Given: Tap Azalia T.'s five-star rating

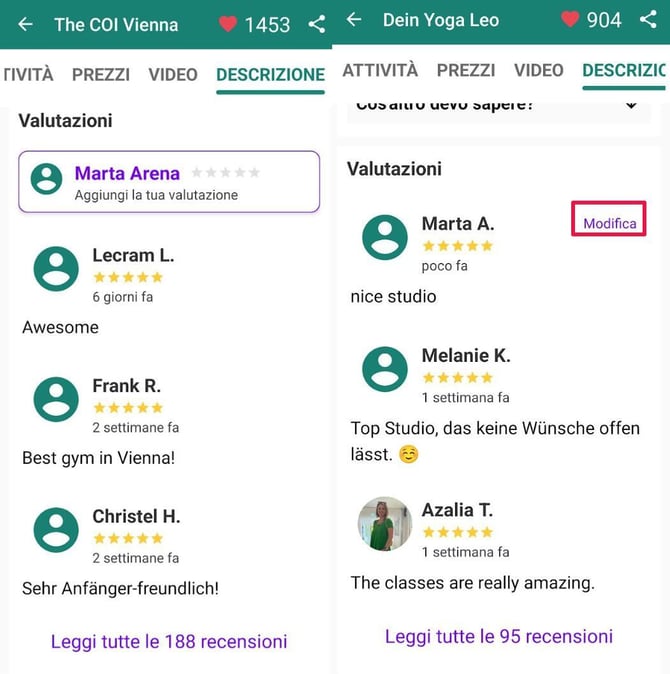Looking at the screenshot, I should point(457,532).
